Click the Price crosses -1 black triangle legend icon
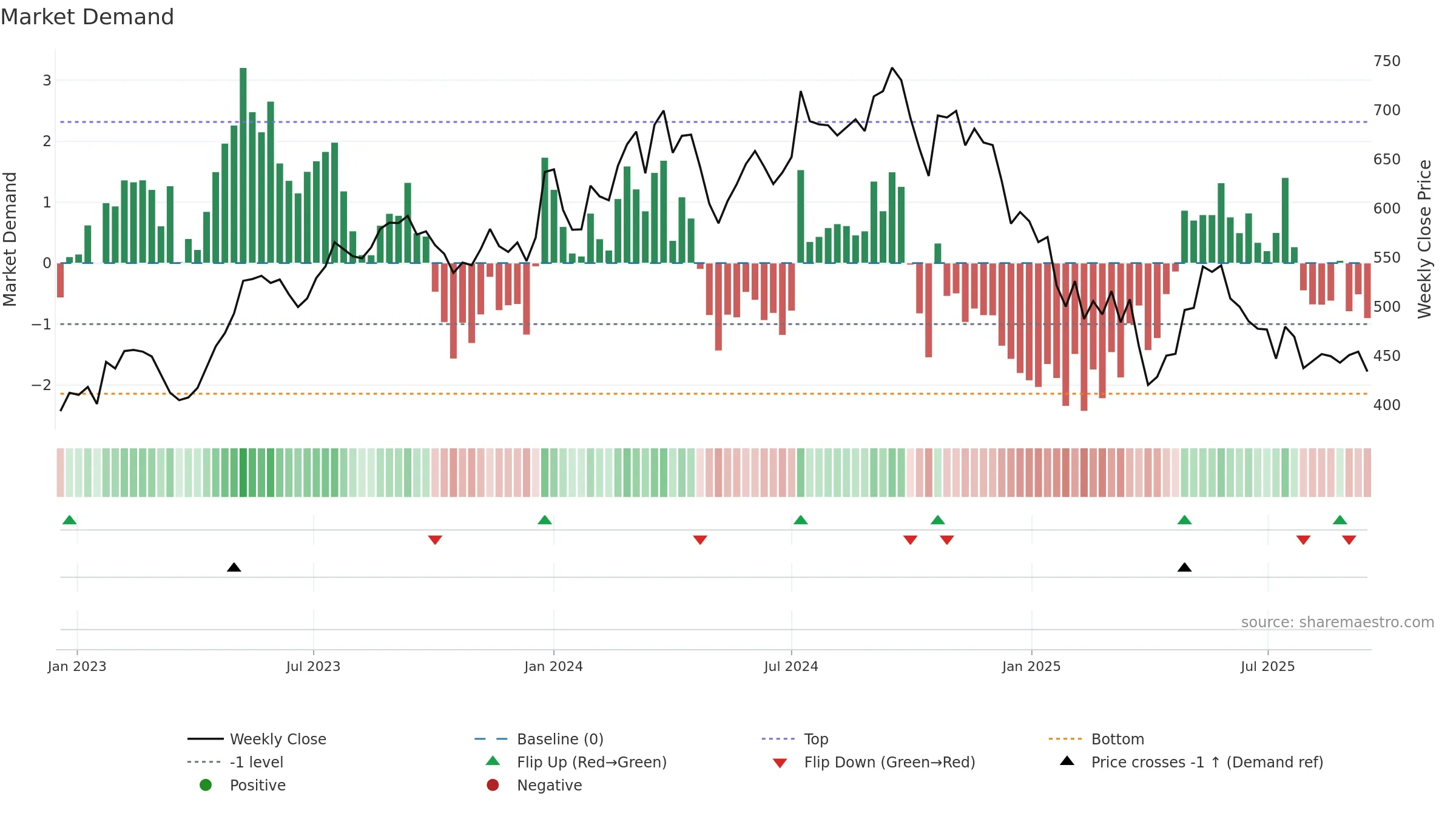 1067,761
